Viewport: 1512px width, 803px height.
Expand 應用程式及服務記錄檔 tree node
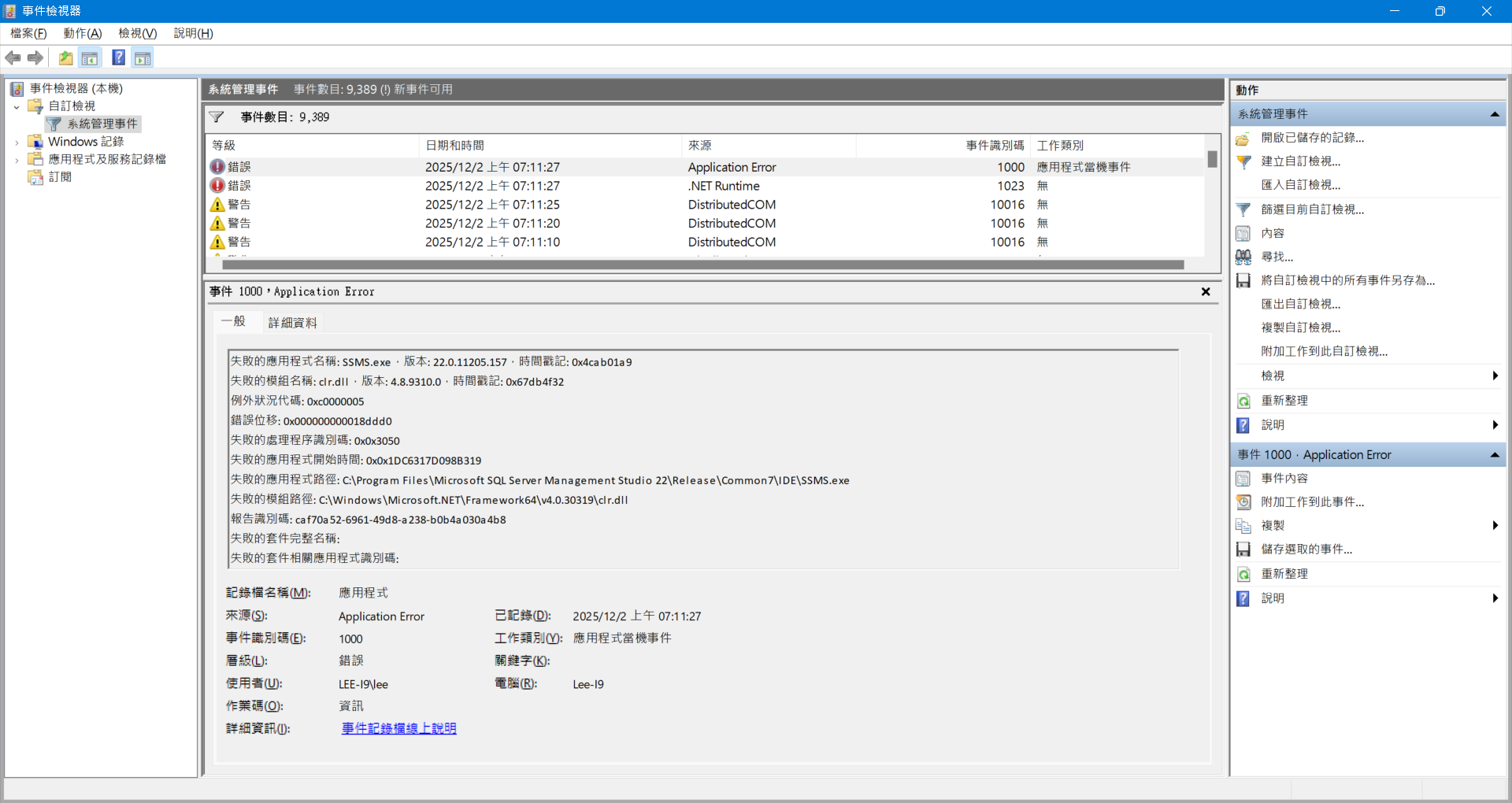tap(17, 160)
